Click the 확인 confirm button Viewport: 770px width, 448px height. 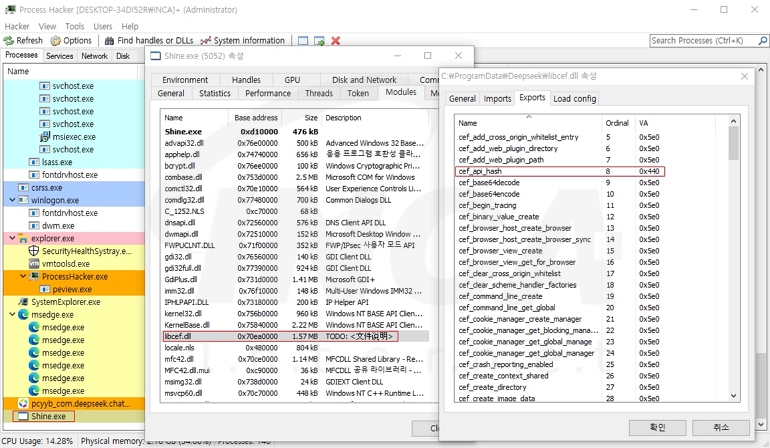pos(658,427)
